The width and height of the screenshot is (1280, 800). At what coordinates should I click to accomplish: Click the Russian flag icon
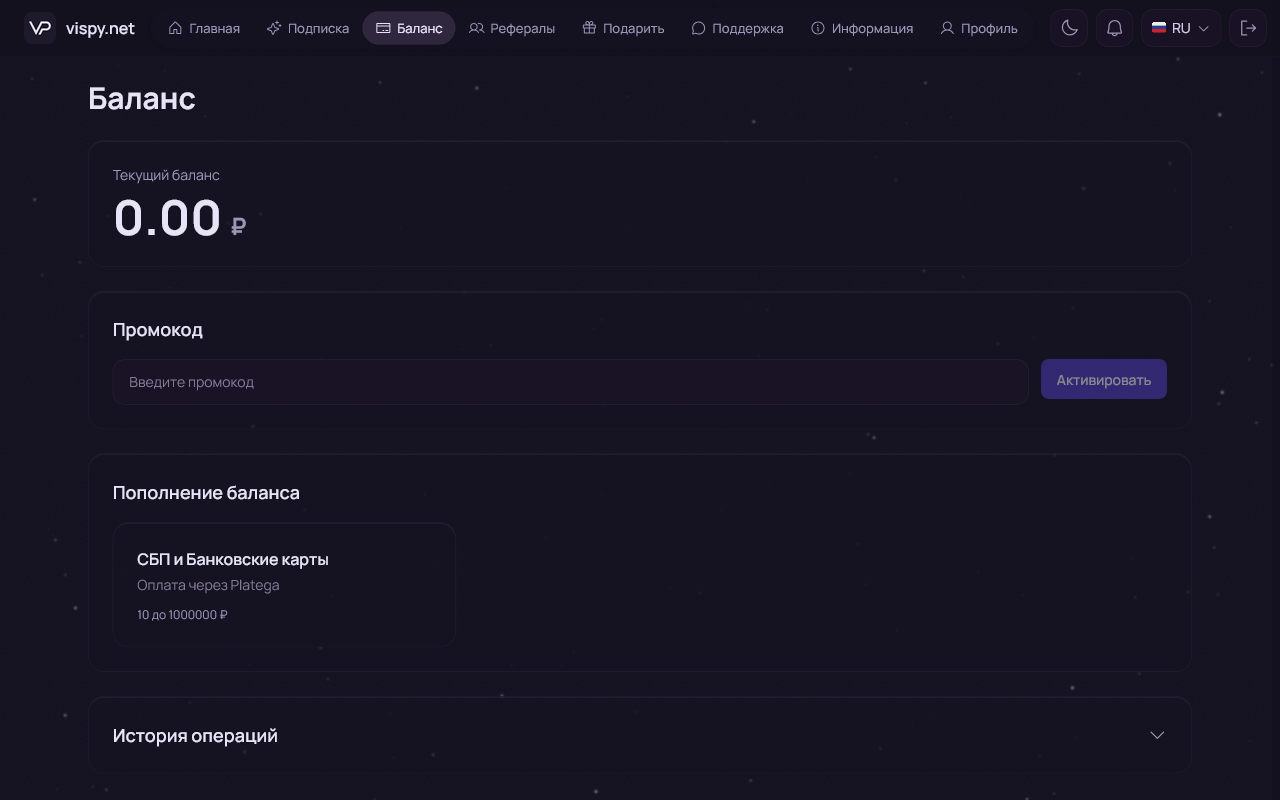(1159, 28)
